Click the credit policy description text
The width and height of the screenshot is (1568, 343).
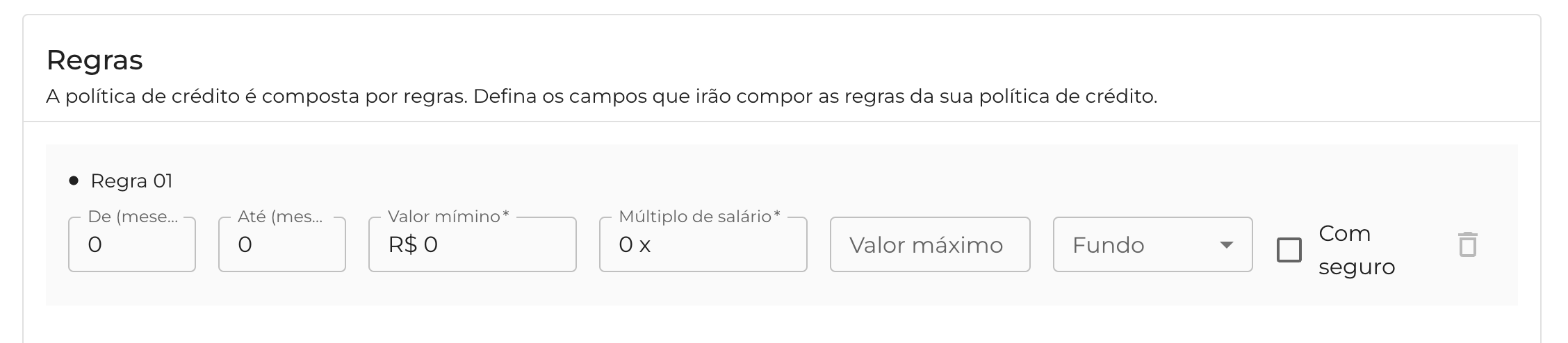(x=601, y=97)
